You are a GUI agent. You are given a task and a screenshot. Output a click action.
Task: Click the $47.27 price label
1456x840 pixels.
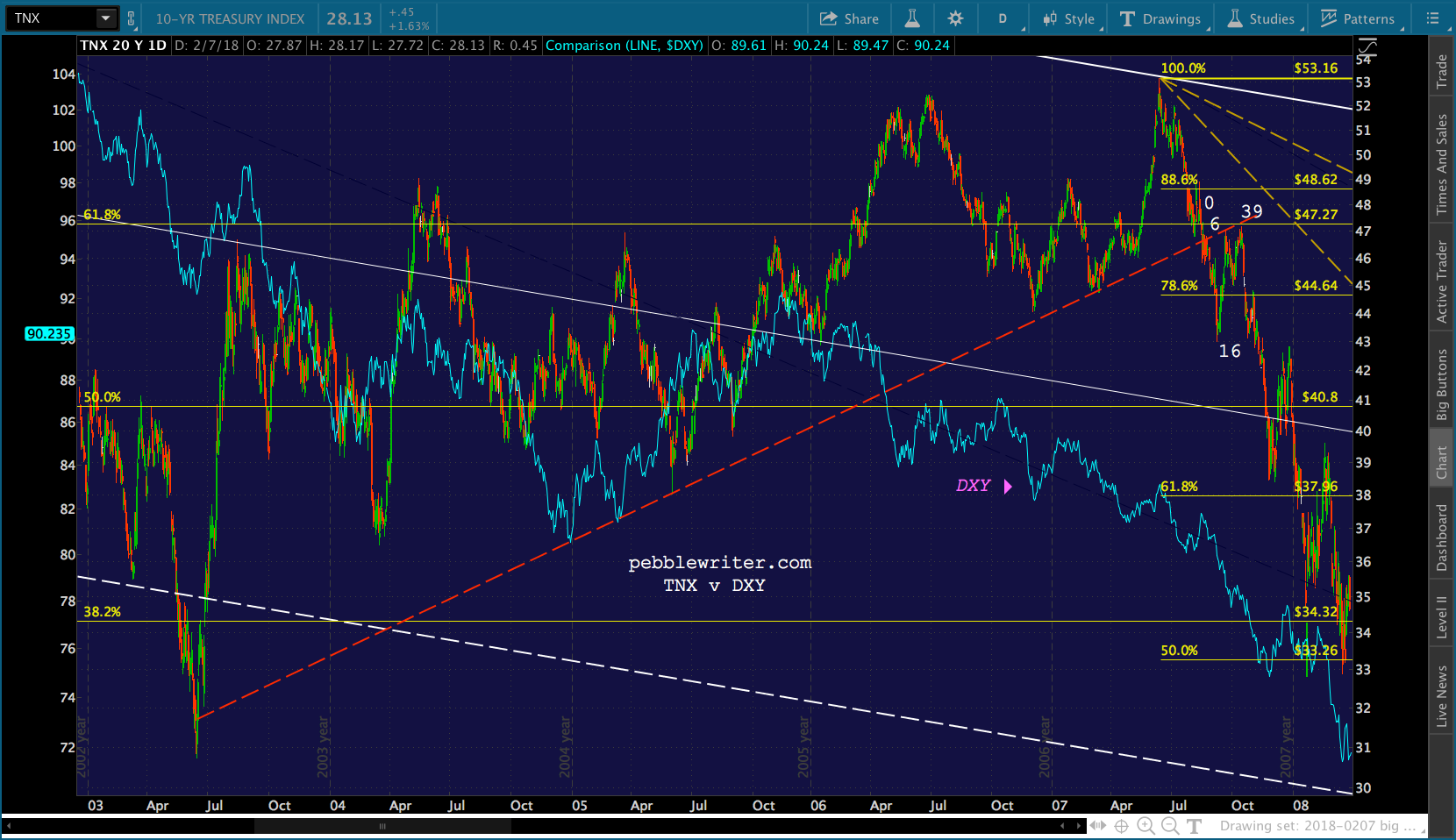coord(1316,214)
